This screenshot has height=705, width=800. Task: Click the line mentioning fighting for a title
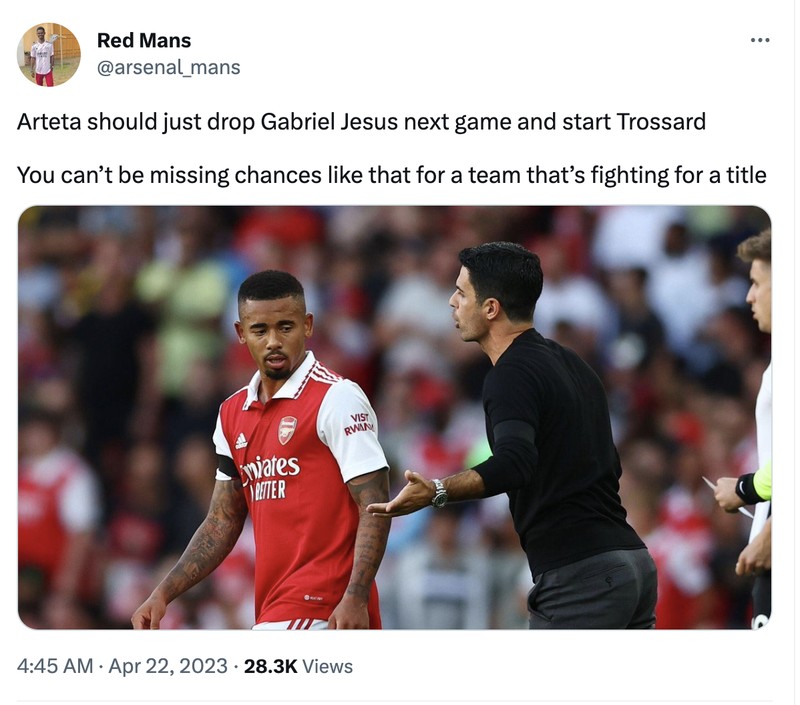click(x=390, y=174)
